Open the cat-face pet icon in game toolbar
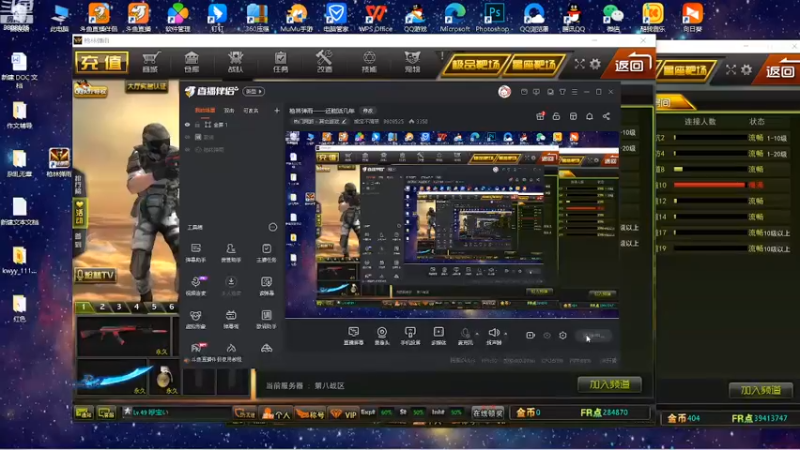 tap(412, 62)
